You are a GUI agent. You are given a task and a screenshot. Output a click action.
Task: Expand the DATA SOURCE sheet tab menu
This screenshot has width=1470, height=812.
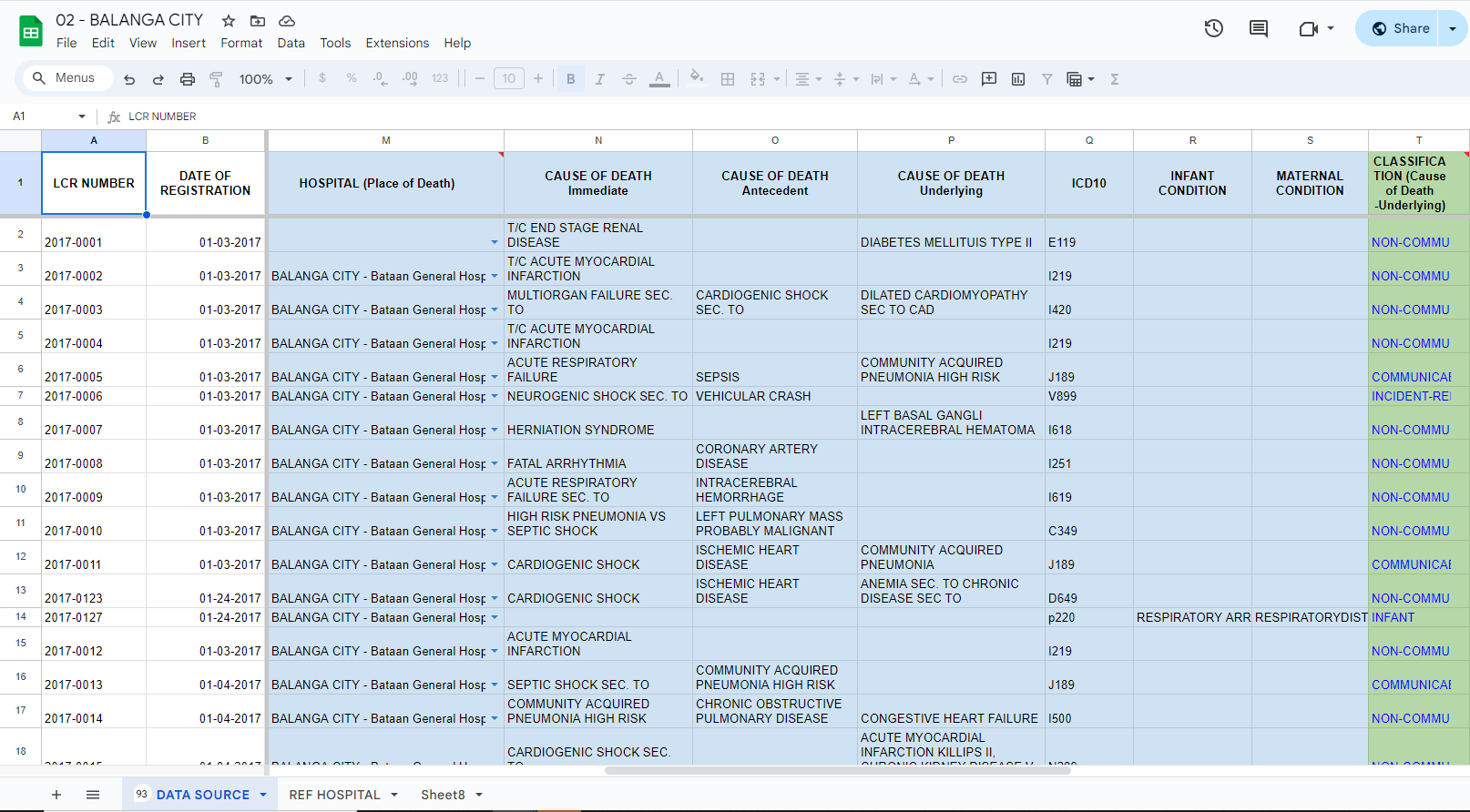coord(263,795)
